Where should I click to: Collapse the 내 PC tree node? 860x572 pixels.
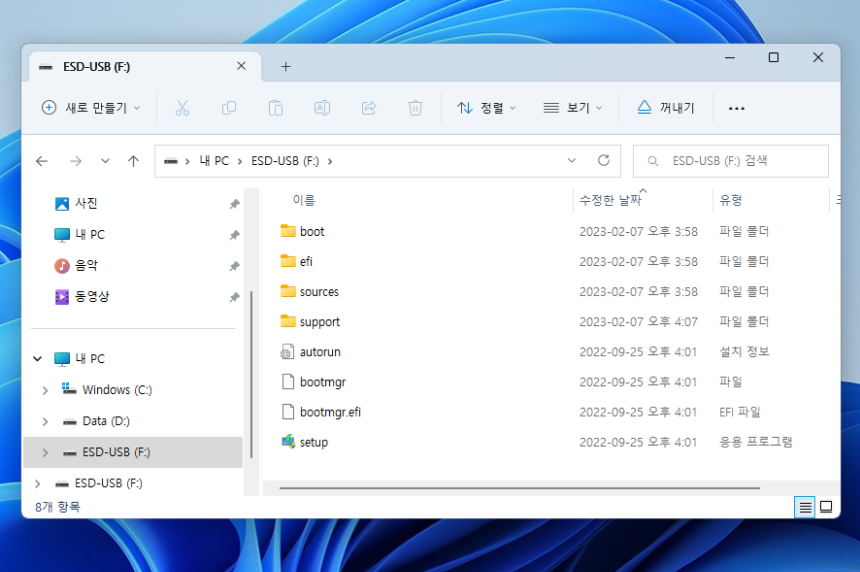pyautogui.click(x=37, y=359)
